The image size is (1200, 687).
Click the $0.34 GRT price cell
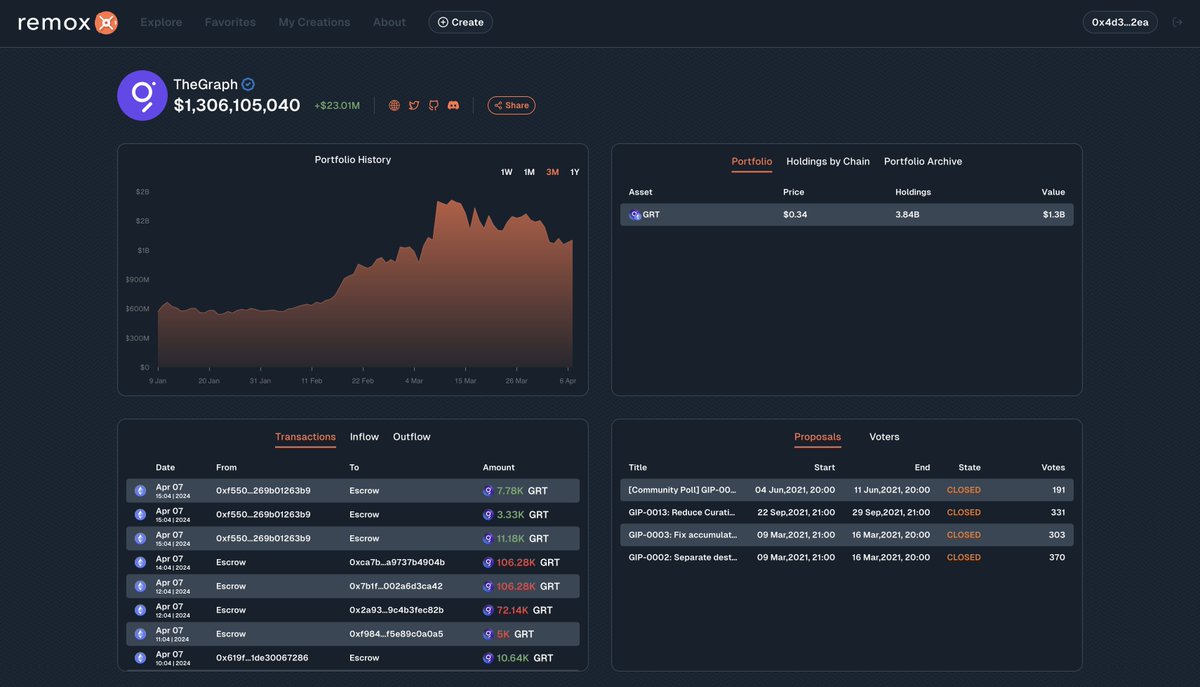point(795,215)
